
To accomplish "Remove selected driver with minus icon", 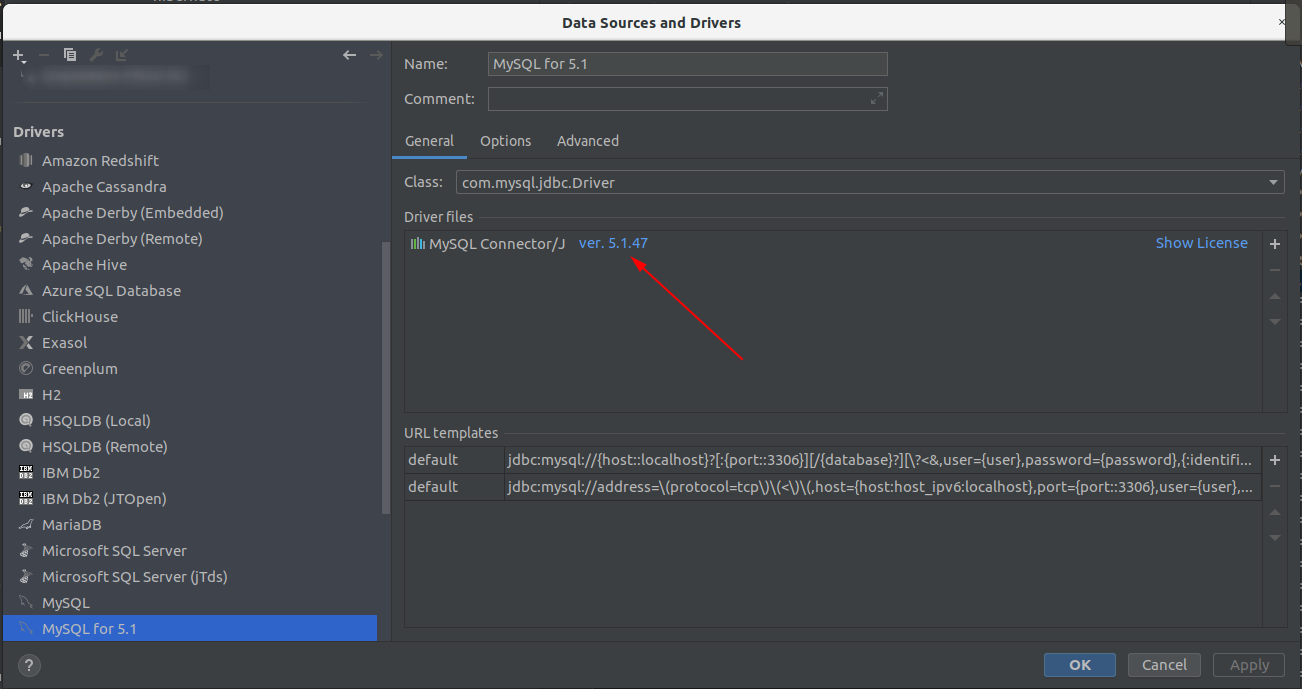I will coord(44,55).
